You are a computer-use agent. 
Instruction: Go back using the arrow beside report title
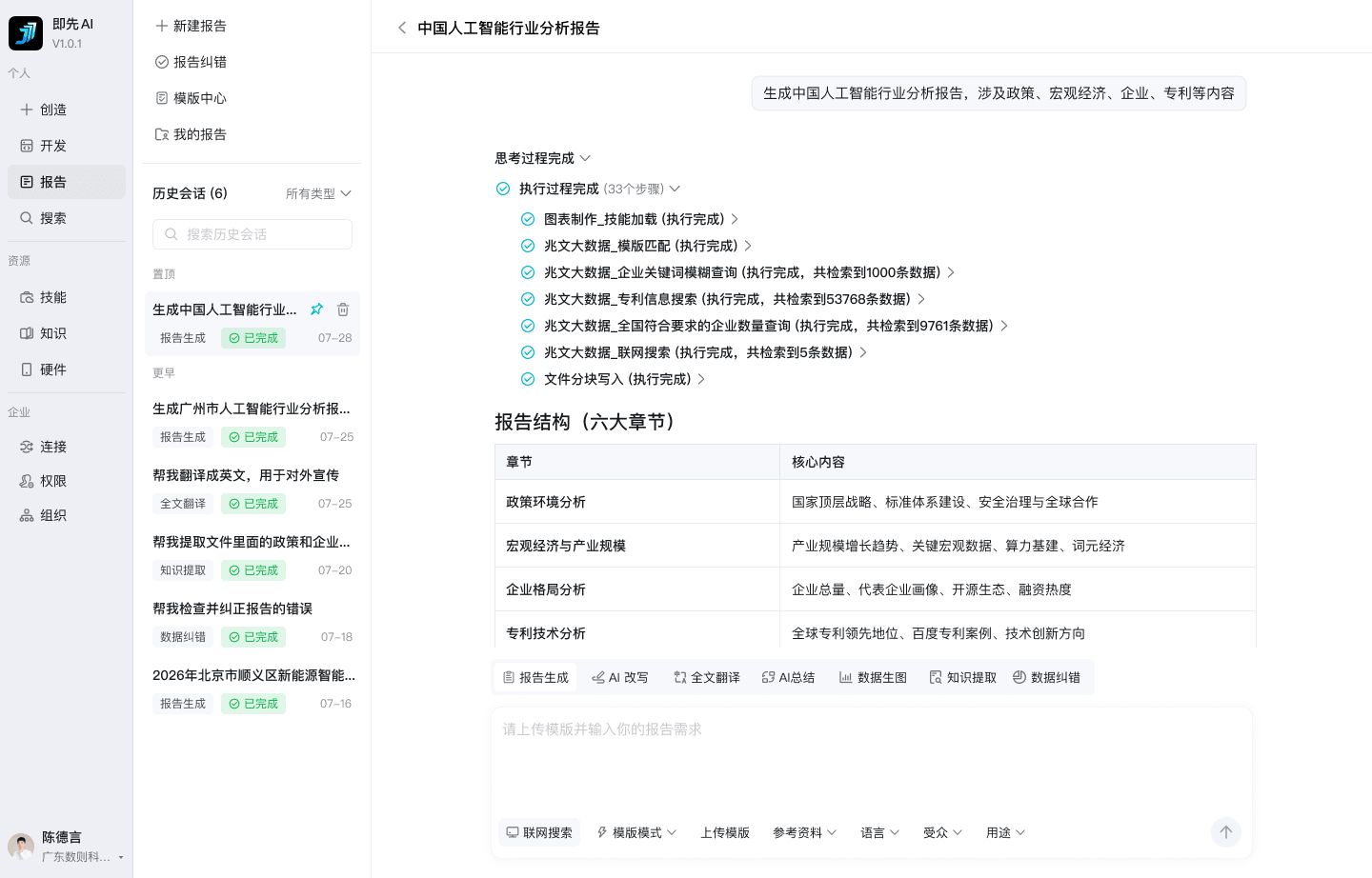click(402, 28)
